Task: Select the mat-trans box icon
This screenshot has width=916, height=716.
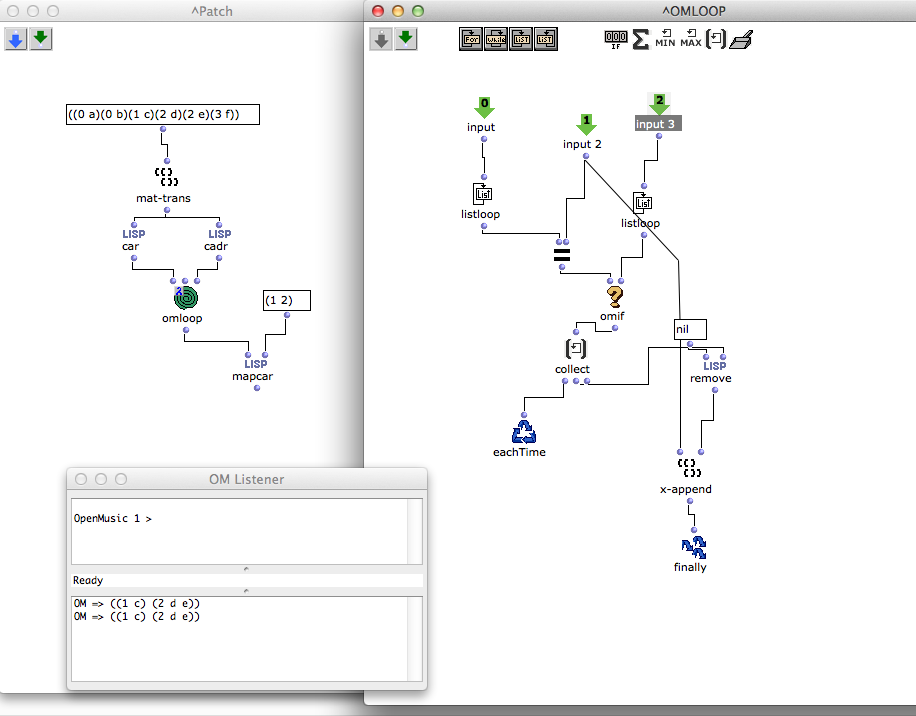Action: click(166, 176)
